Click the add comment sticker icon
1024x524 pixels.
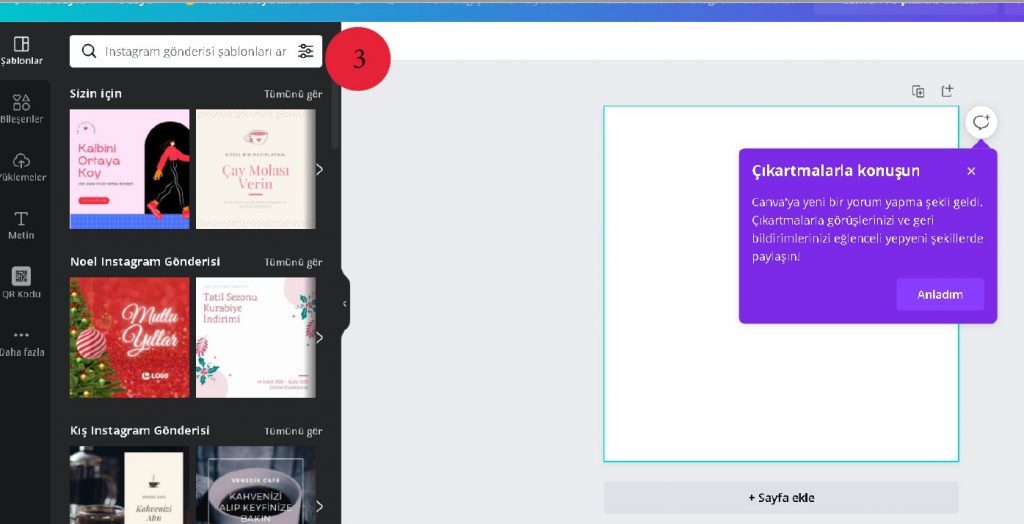(981, 121)
